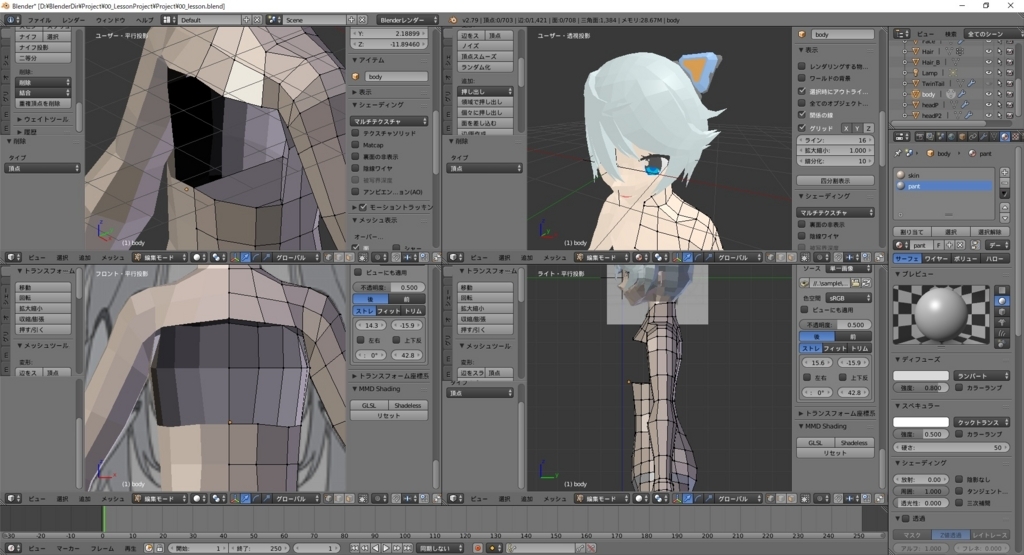Open the Modifiers wrench tab in properties
This screenshot has width=1024, height=555.
(x=984, y=136)
